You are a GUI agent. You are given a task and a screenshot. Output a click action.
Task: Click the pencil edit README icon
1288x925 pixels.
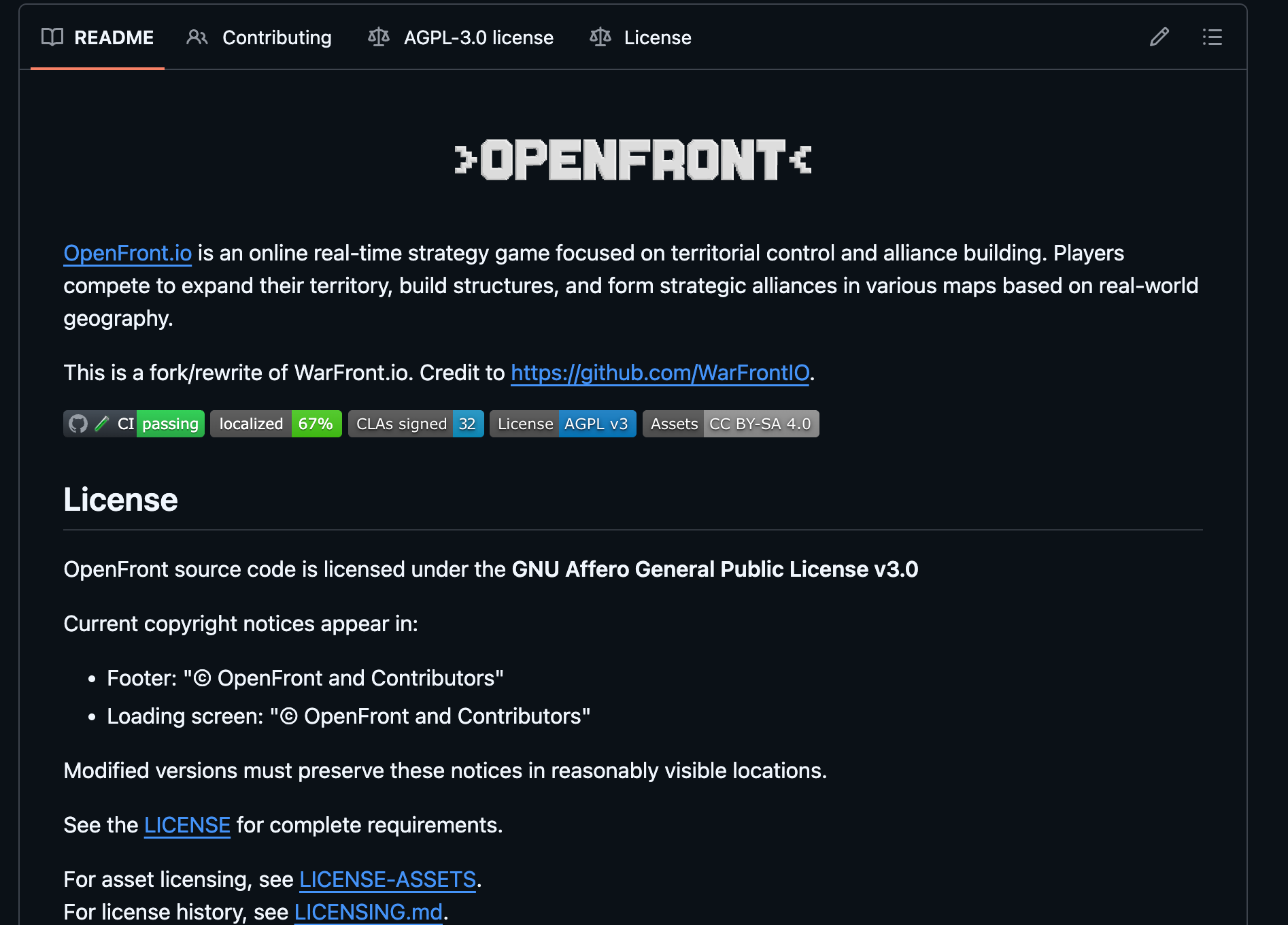[x=1159, y=37]
